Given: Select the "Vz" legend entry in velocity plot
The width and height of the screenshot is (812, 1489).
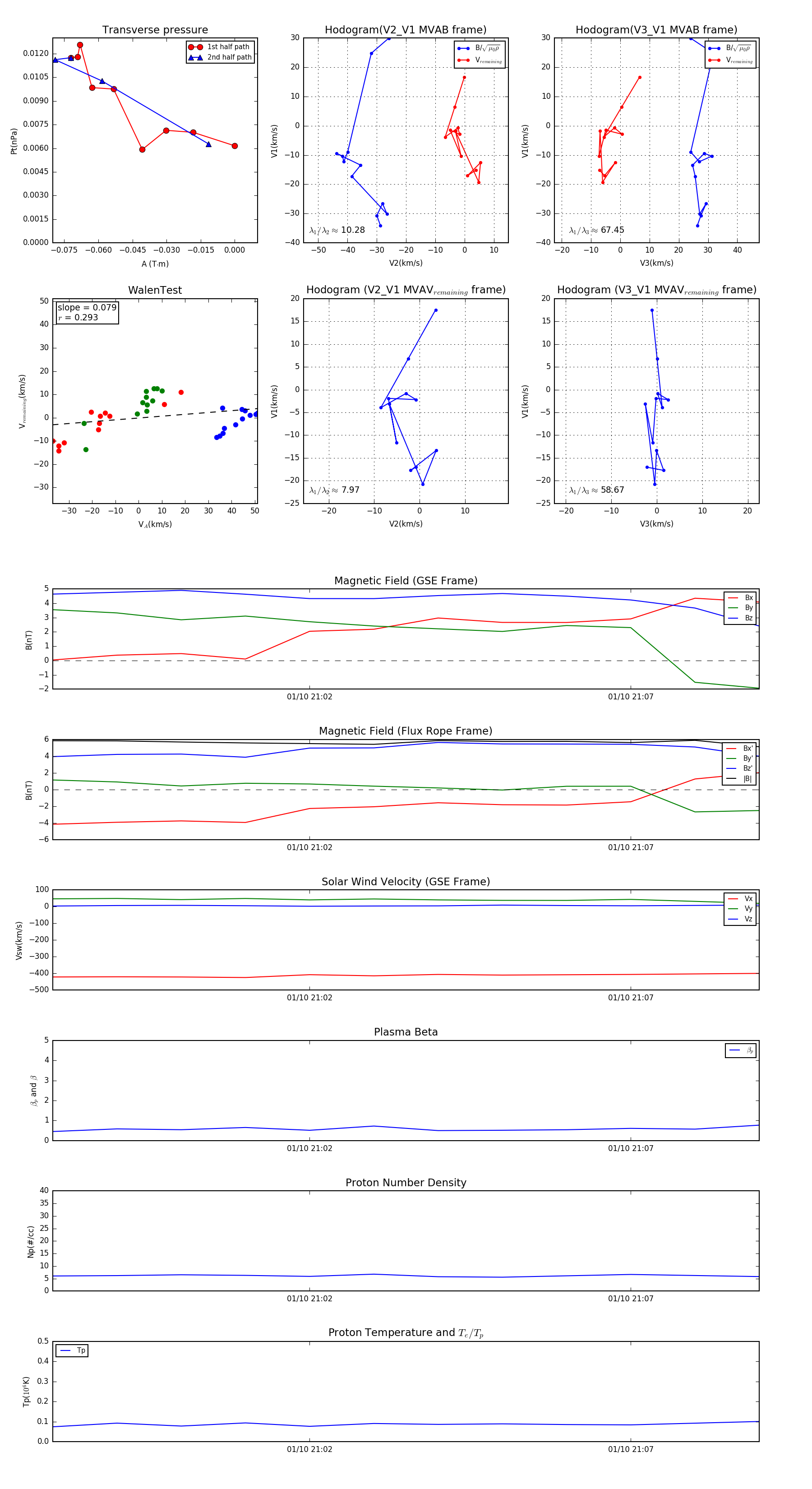Looking at the screenshot, I should (740, 919).
